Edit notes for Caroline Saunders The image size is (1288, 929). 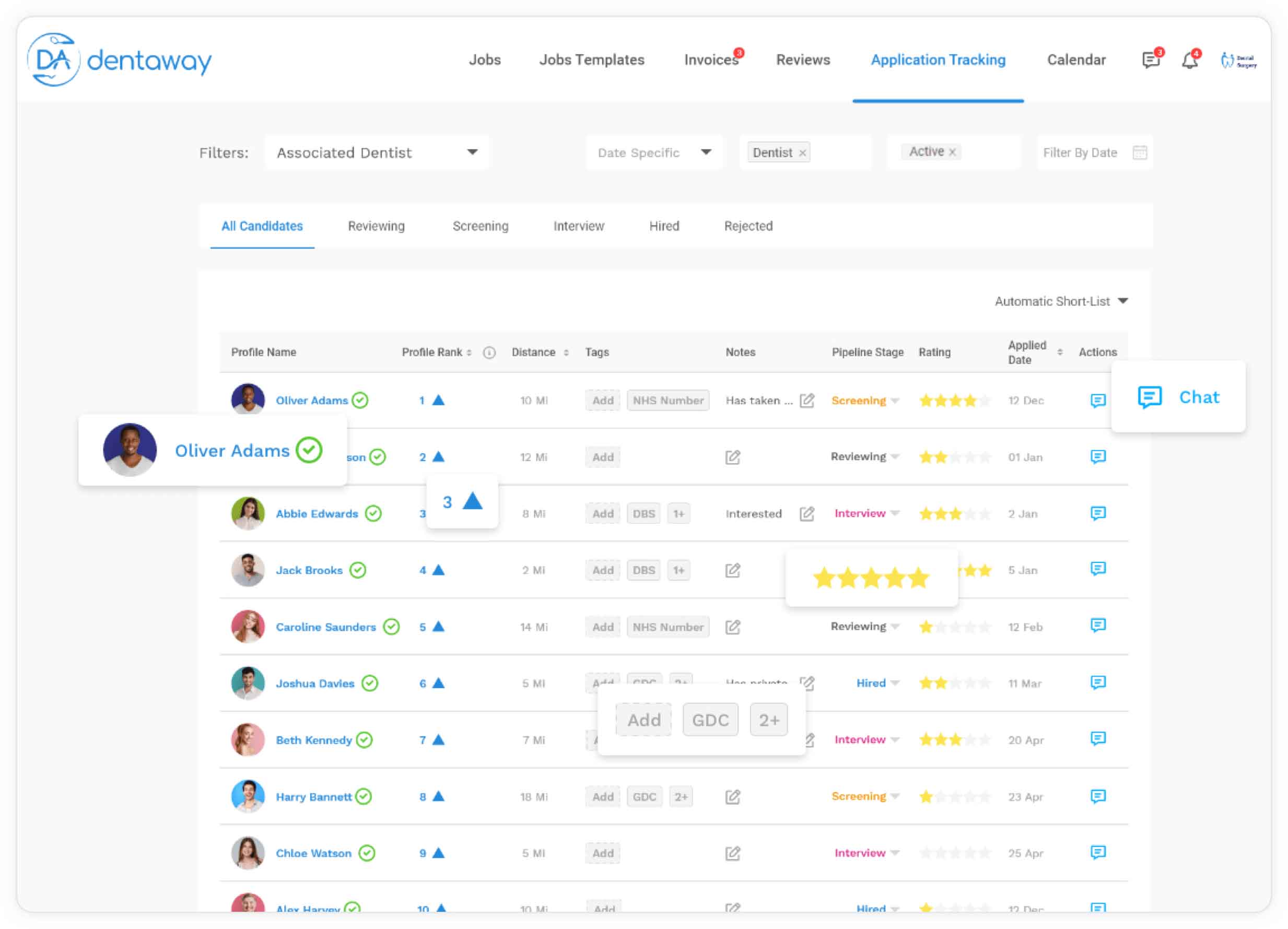pyautogui.click(x=732, y=626)
